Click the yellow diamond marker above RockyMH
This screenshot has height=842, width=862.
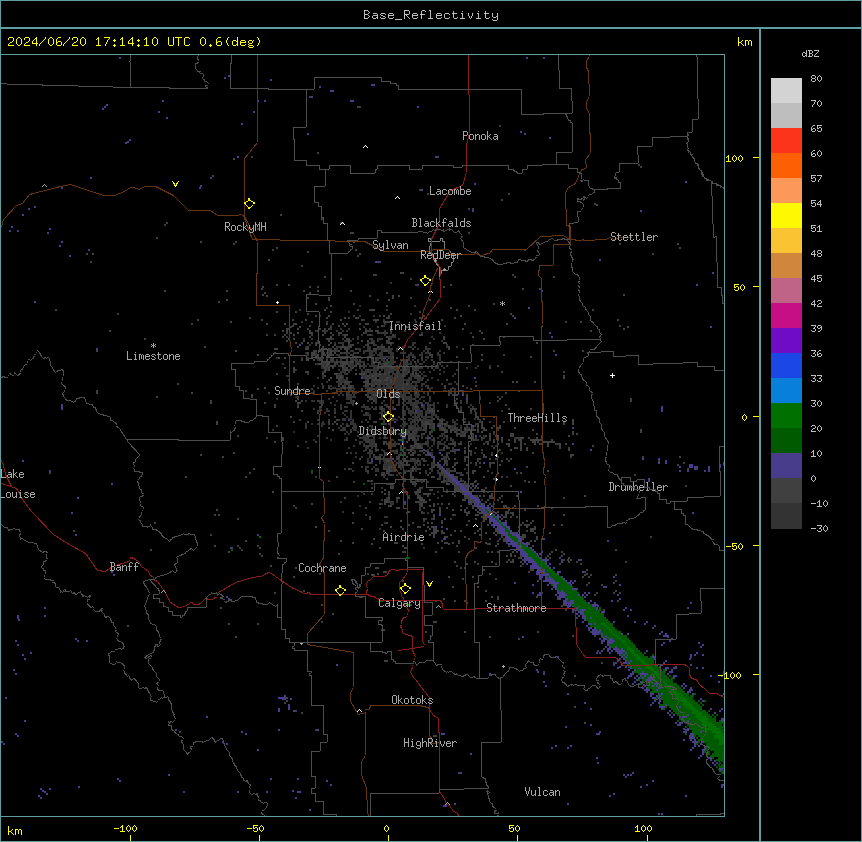tap(249, 203)
